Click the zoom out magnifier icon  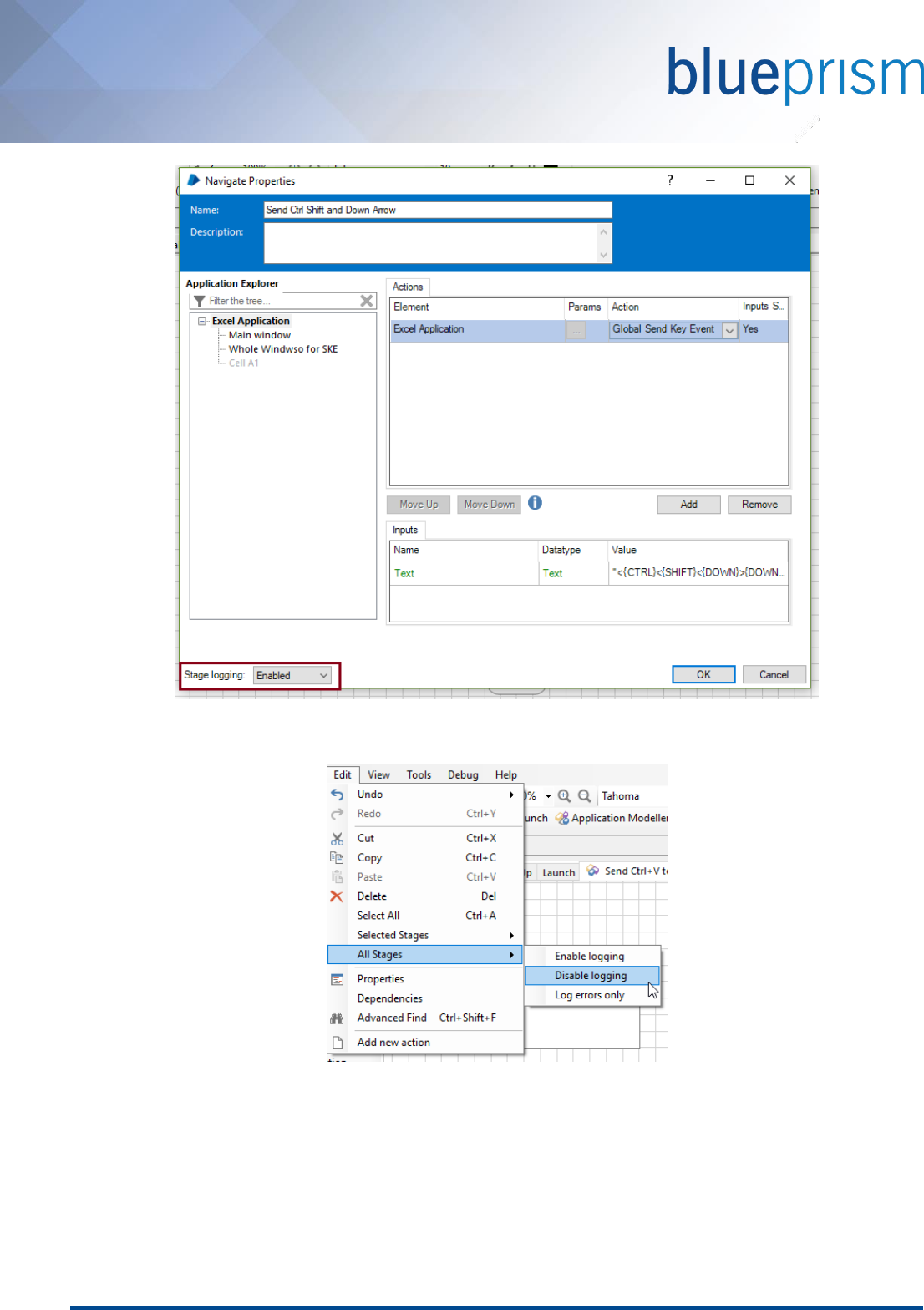[585, 796]
